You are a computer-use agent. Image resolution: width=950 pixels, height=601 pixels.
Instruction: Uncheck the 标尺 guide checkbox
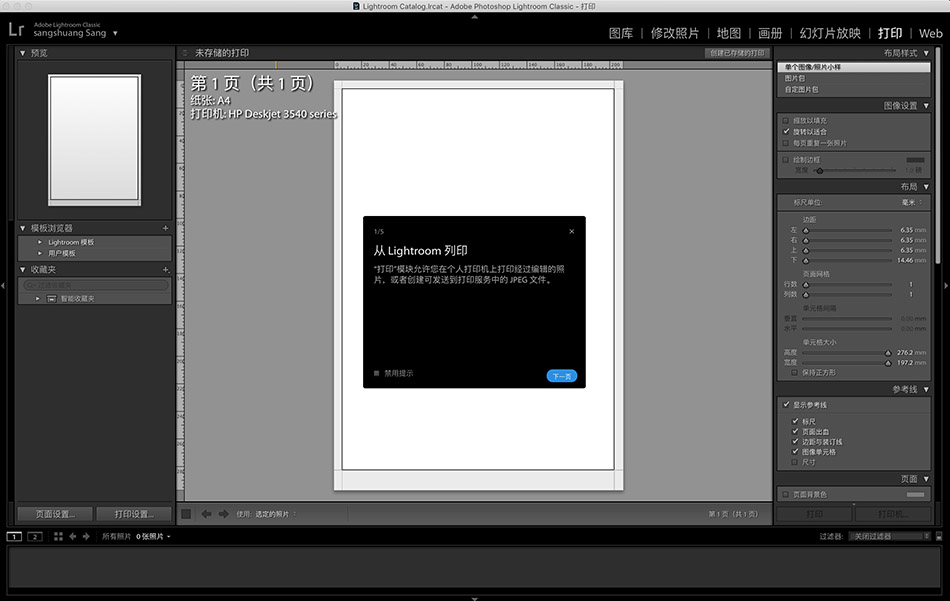pos(795,421)
